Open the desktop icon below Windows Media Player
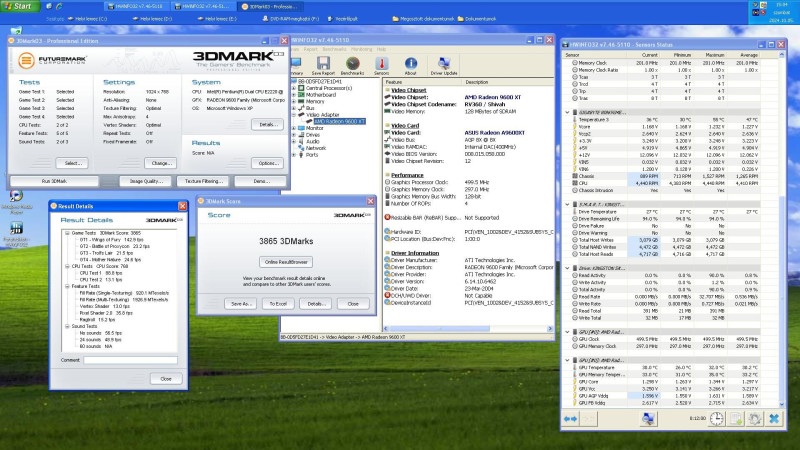Image resolution: width=800 pixels, height=450 pixels. (16, 235)
